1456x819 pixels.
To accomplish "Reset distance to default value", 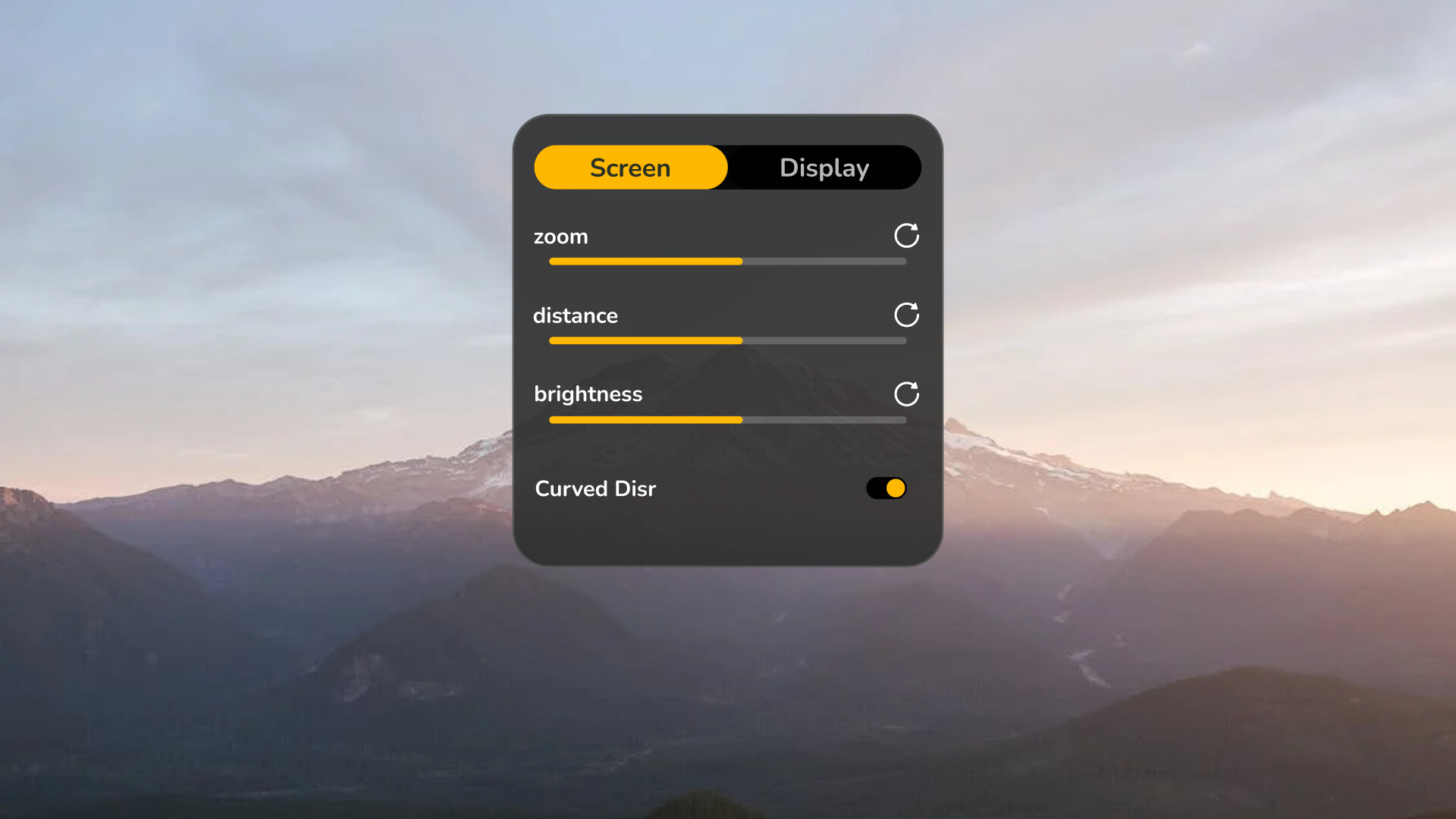I will pyautogui.click(x=905, y=314).
